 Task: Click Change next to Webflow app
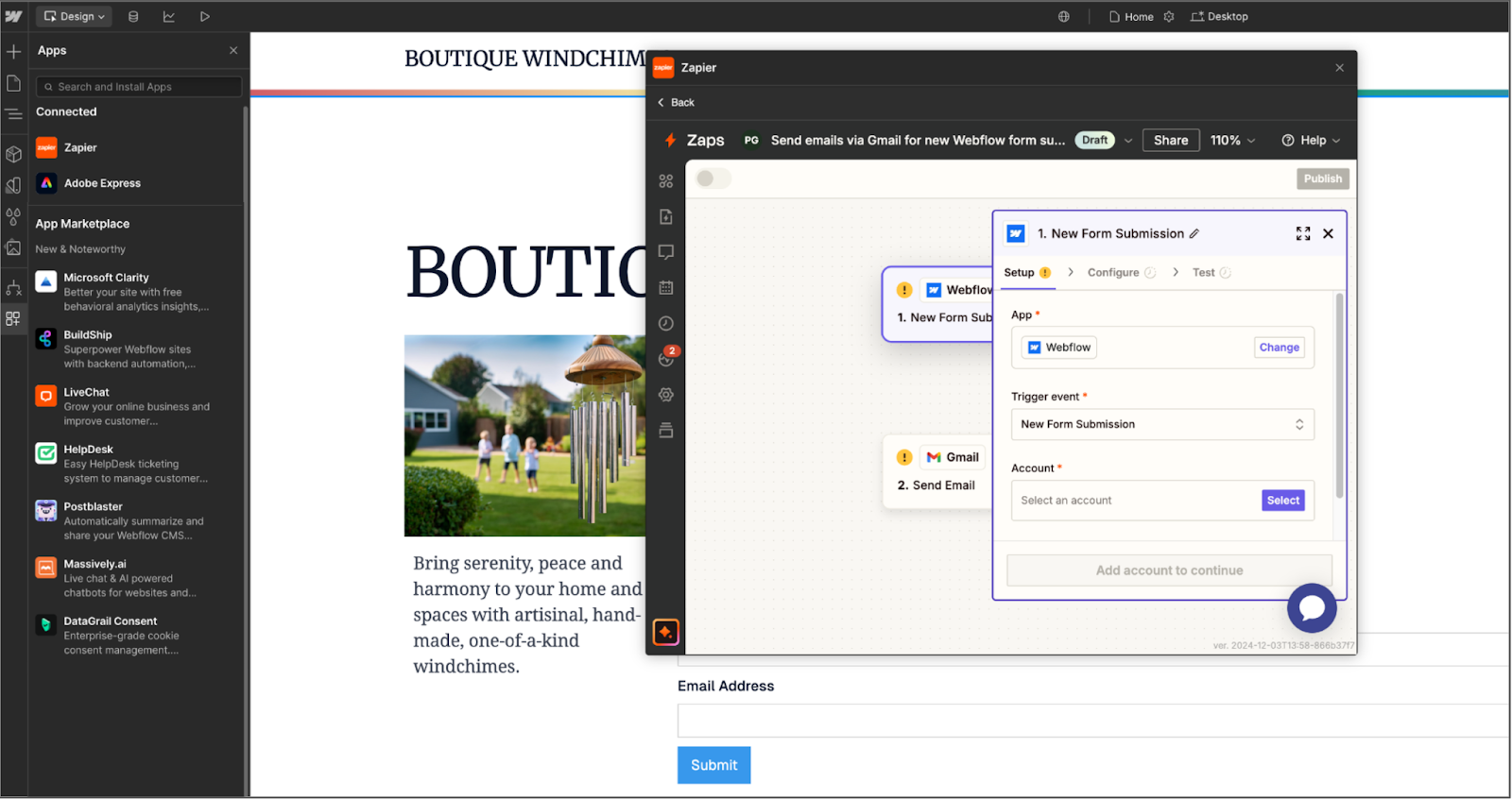coord(1280,348)
